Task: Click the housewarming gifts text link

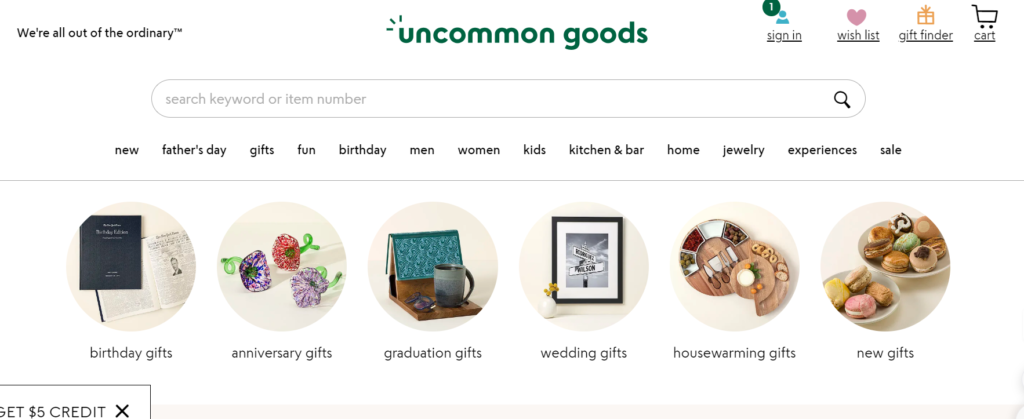Action: point(734,353)
